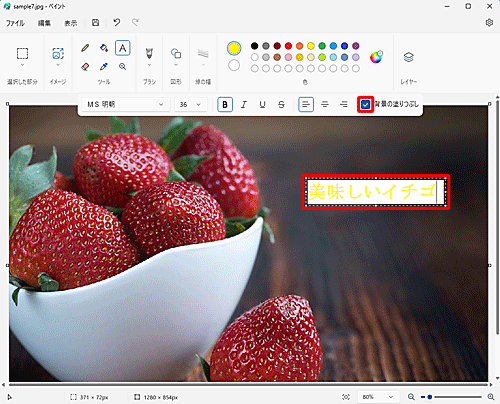Image resolution: width=500 pixels, height=404 pixels.
Task: Expand the image tools chevron
Action: [58, 65]
